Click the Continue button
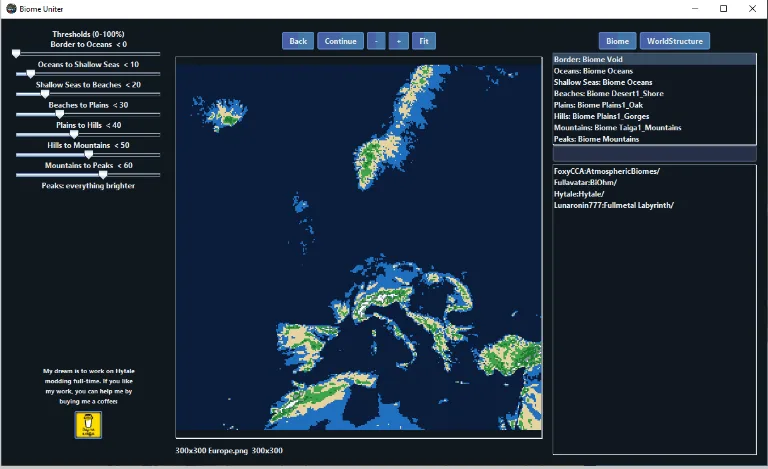This screenshot has width=768, height=469. [x=340, y=41]
